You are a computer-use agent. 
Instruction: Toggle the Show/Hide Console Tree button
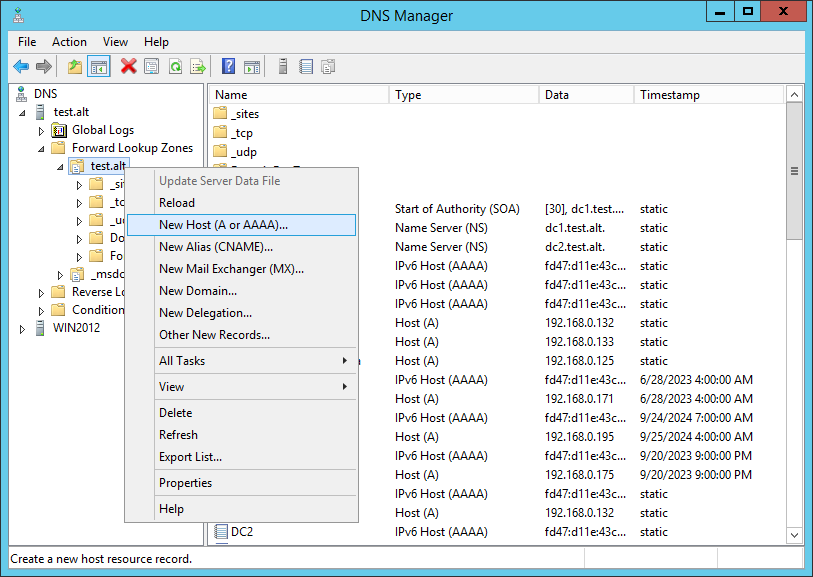pos(99,67)
